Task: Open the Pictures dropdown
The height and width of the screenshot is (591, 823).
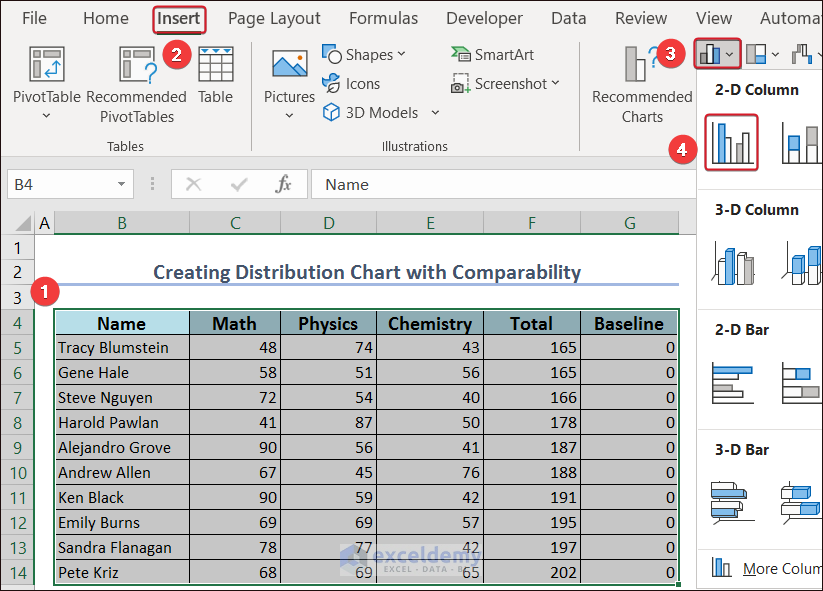Action: (x=289, y=115)
